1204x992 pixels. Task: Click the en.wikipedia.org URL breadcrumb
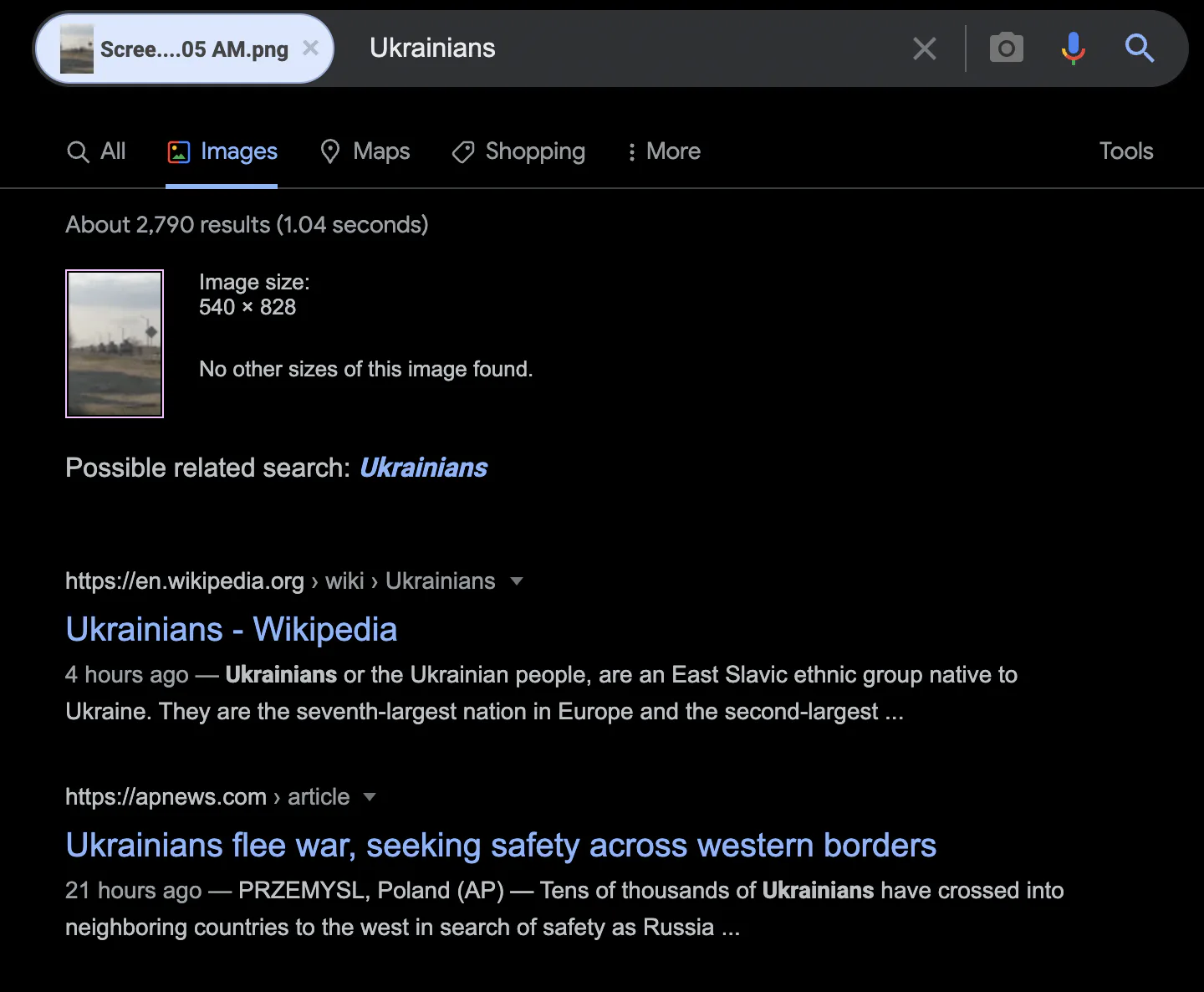(x=280, y=581)
